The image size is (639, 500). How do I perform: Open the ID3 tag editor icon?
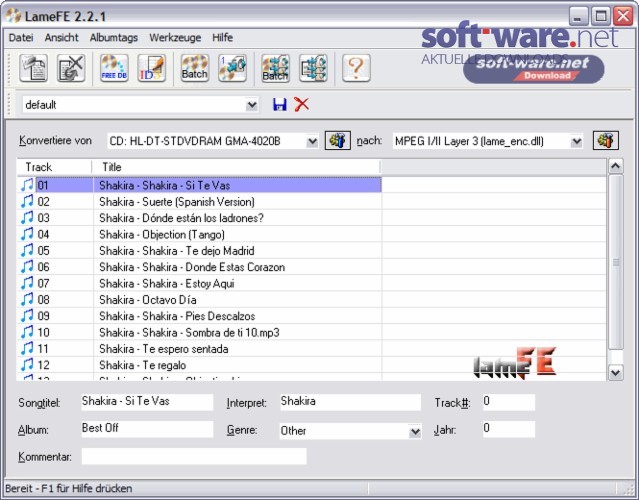152,68
